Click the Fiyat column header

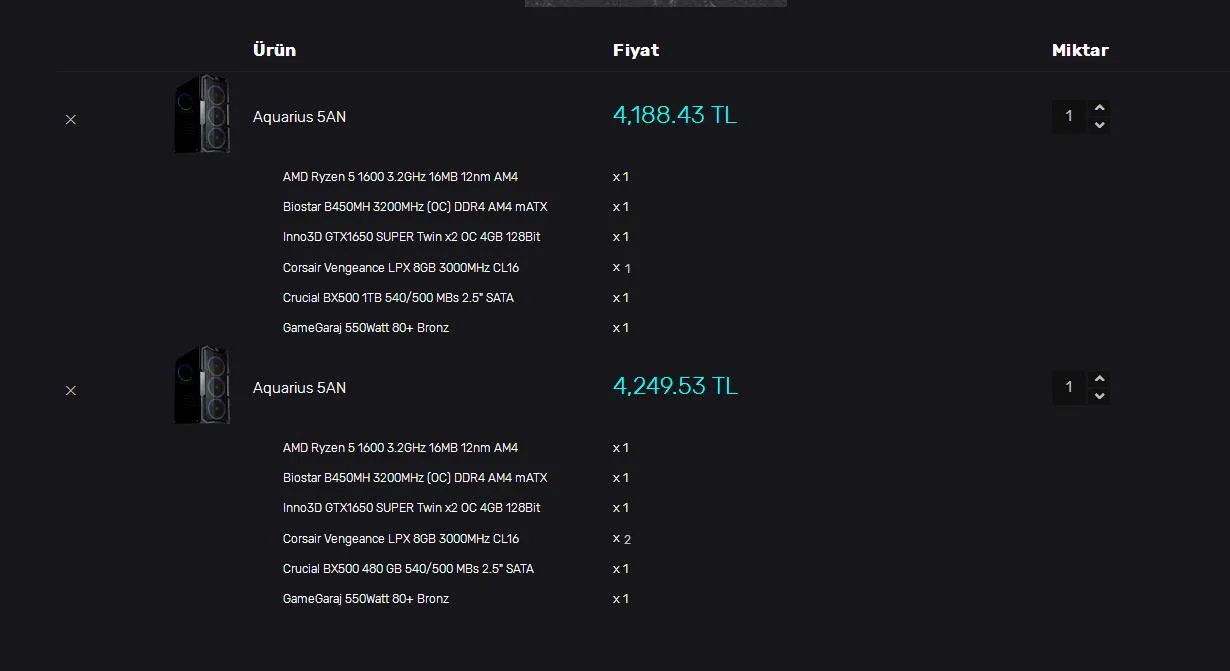635,50
